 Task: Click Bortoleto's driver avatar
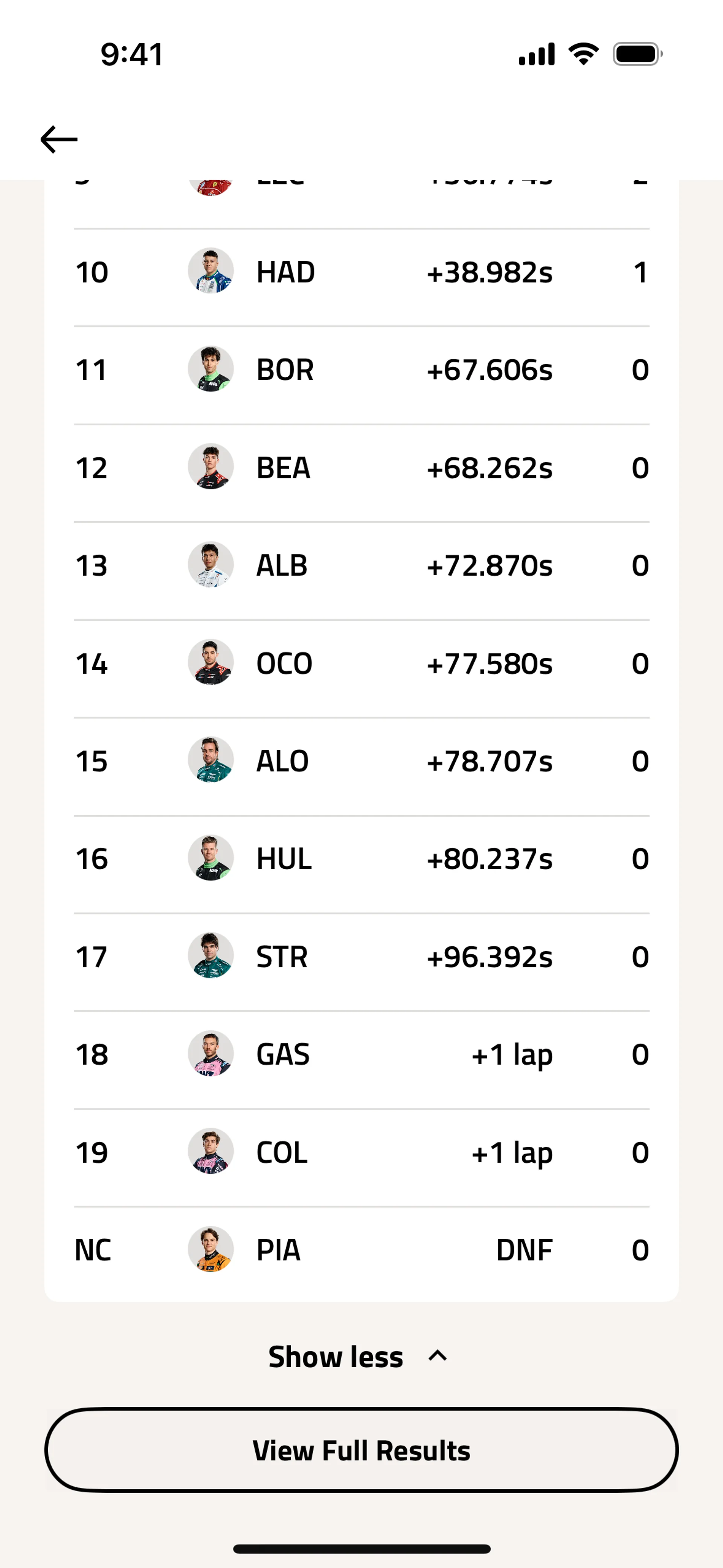(210, 369)
